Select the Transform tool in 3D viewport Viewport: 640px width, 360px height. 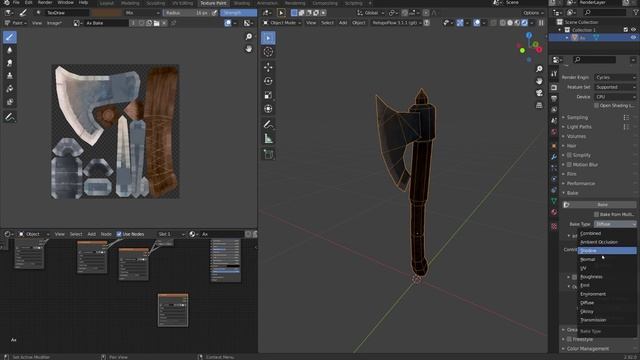point(268,109)
